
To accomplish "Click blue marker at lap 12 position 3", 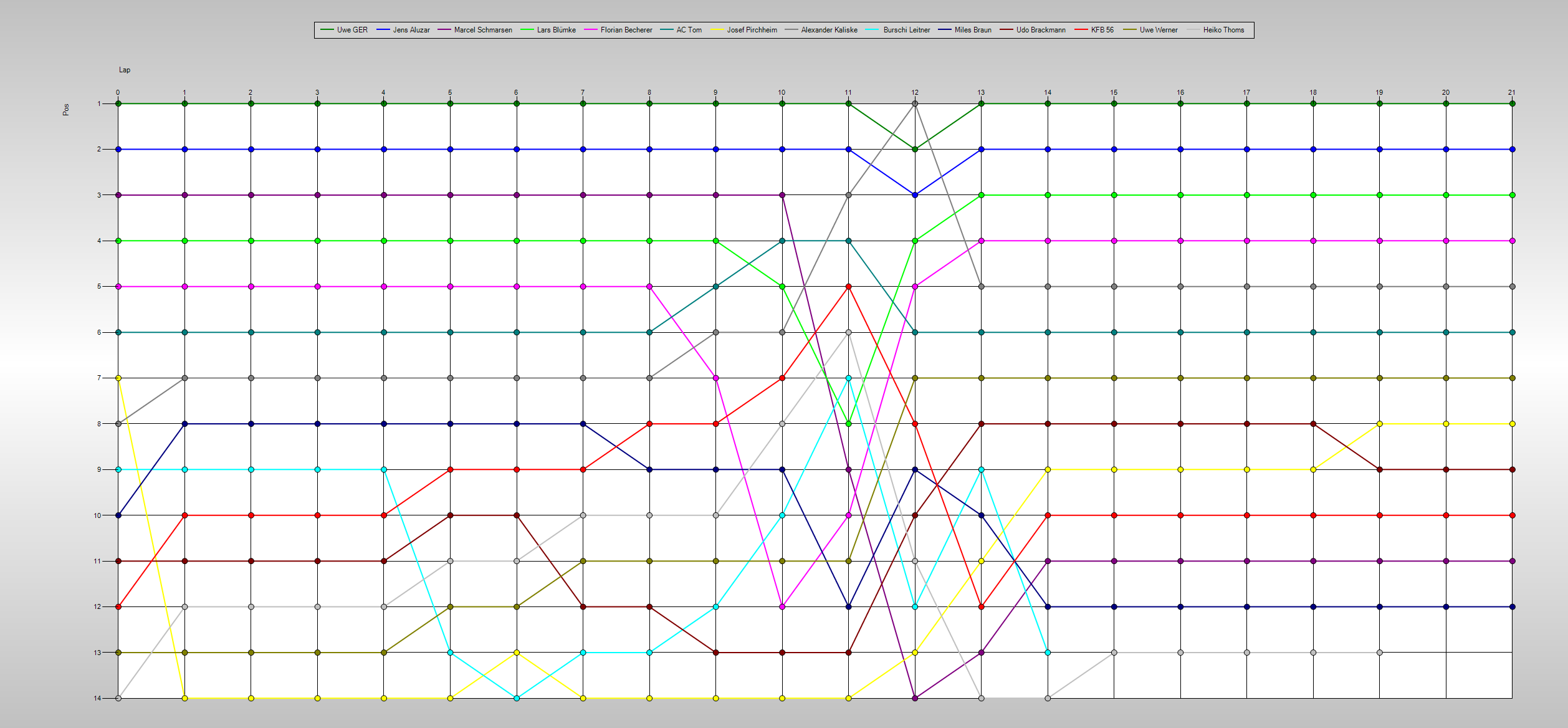I will click(x=915, y=195).
